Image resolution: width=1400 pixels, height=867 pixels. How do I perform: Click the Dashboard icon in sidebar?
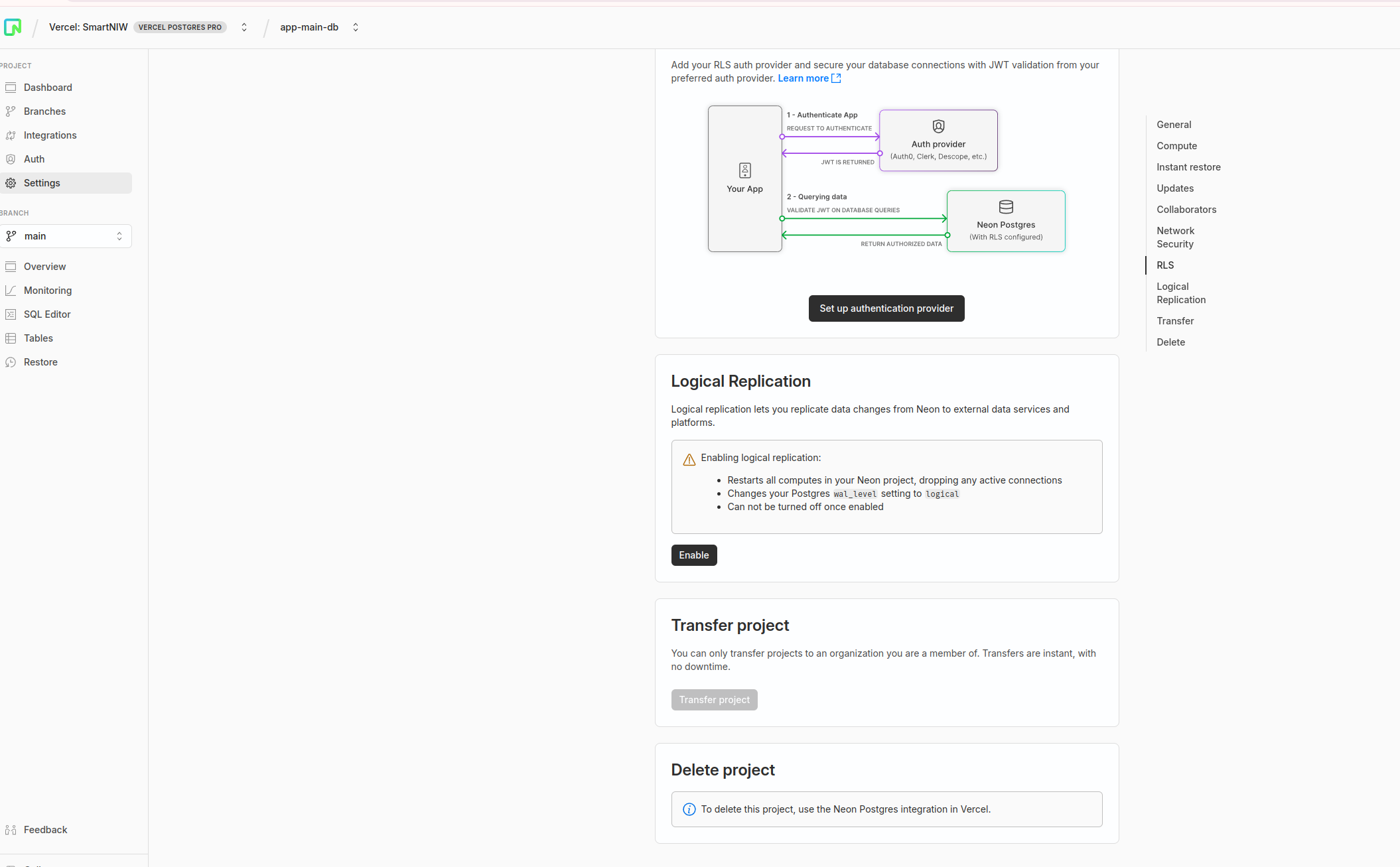[11, 88]
